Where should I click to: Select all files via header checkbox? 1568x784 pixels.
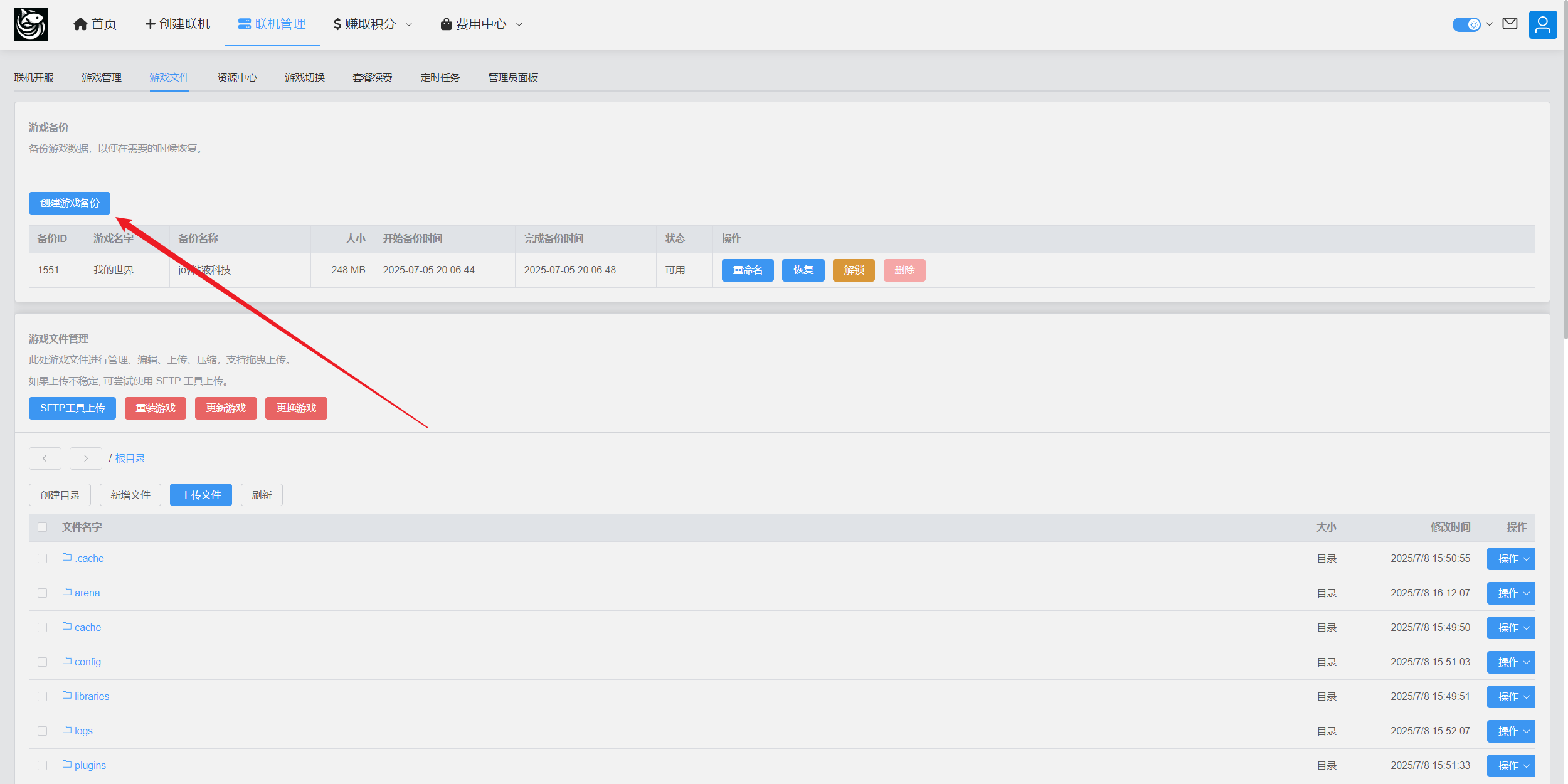click(x=43, y=527)
